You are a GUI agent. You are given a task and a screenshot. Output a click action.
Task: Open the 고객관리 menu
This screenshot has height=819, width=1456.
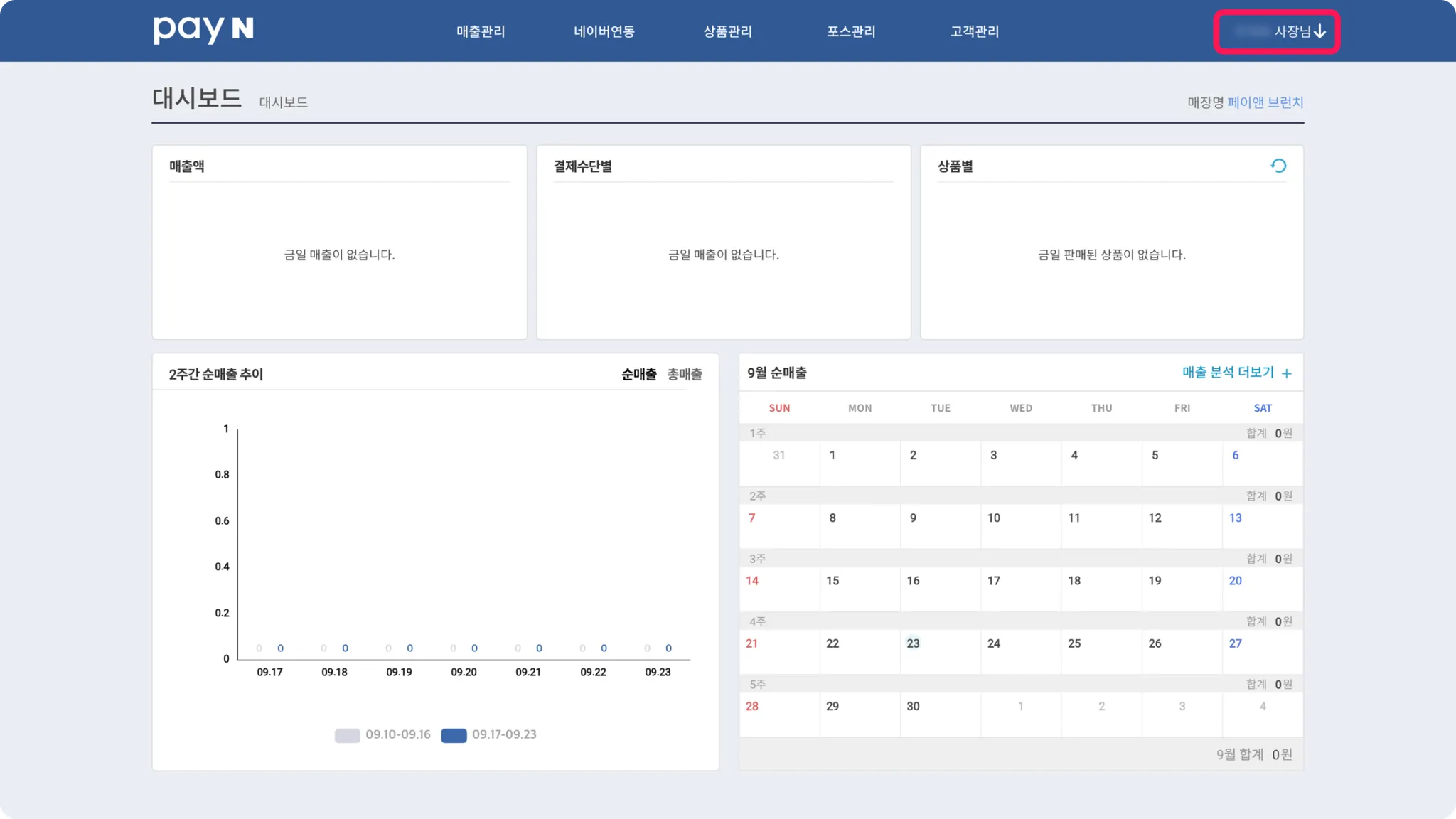(x=975, y=31)
